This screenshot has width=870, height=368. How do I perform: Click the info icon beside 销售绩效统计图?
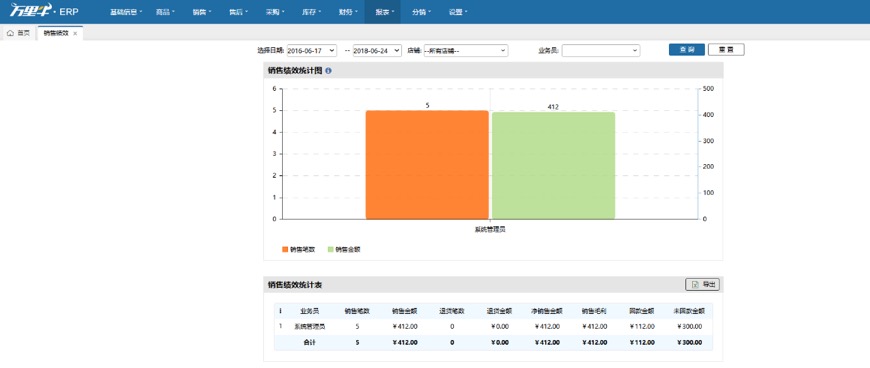328,71
